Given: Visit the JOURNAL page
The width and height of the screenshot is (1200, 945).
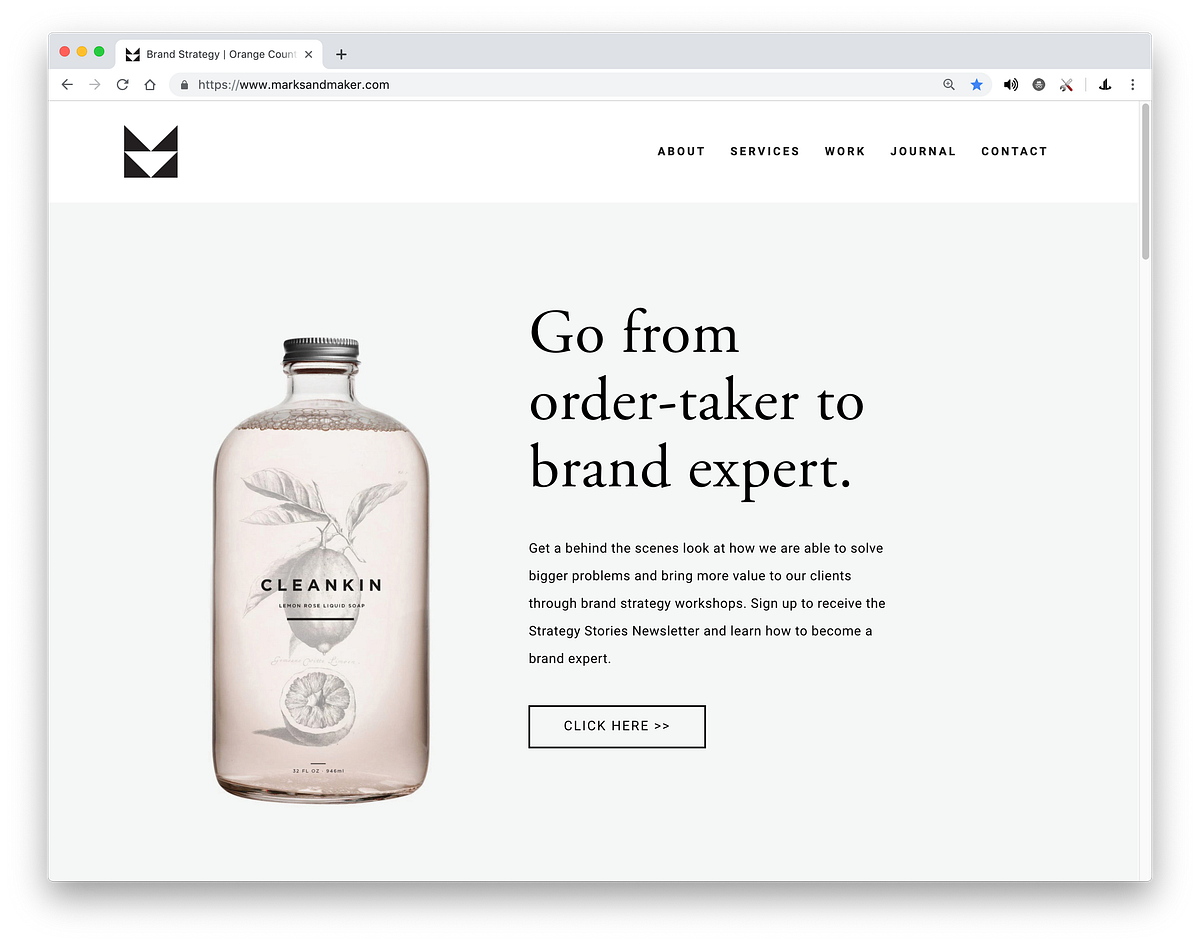Looking at the screenshot, I should (x=923, y=151).
